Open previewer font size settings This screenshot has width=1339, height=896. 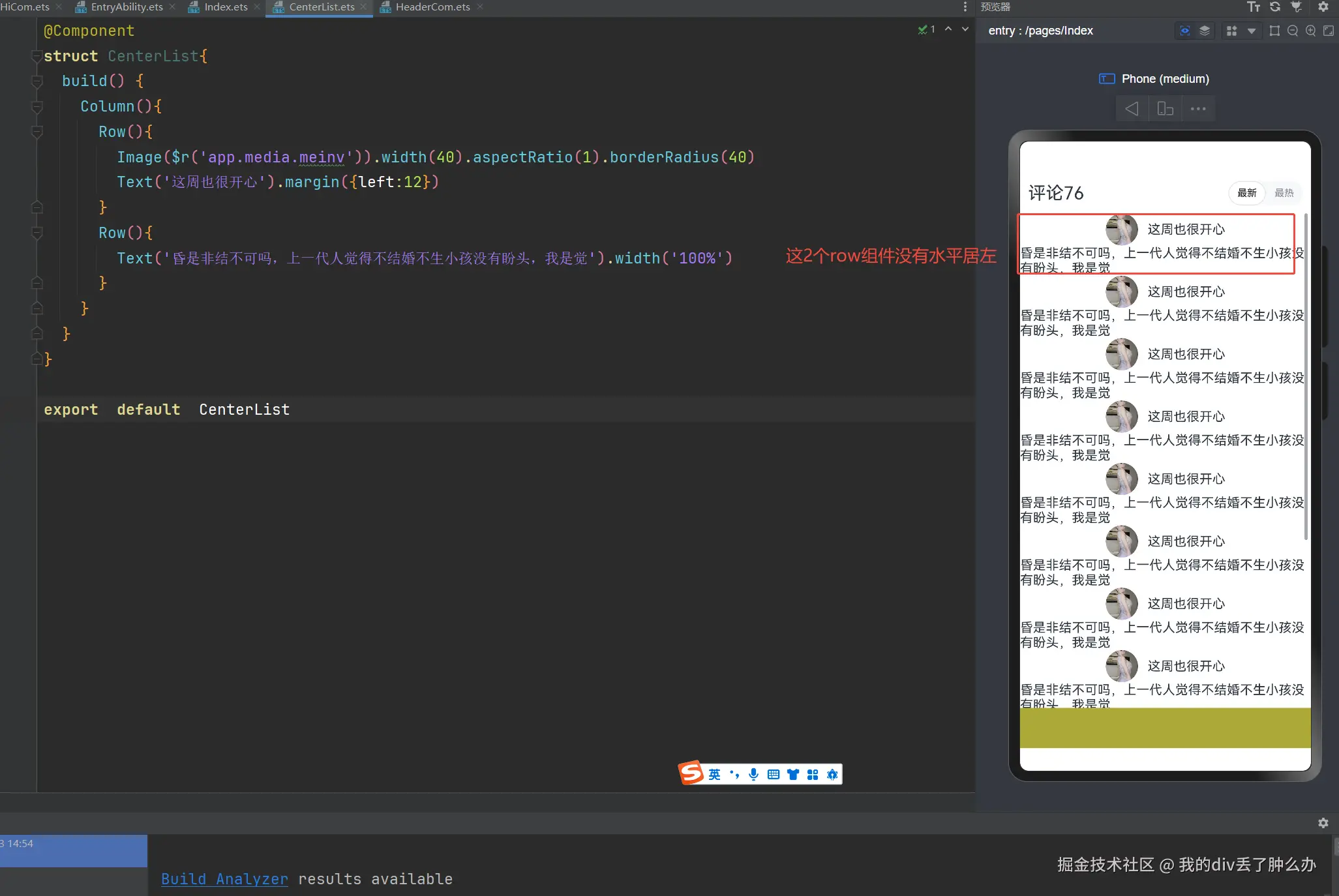click(x=1253, y=7)
